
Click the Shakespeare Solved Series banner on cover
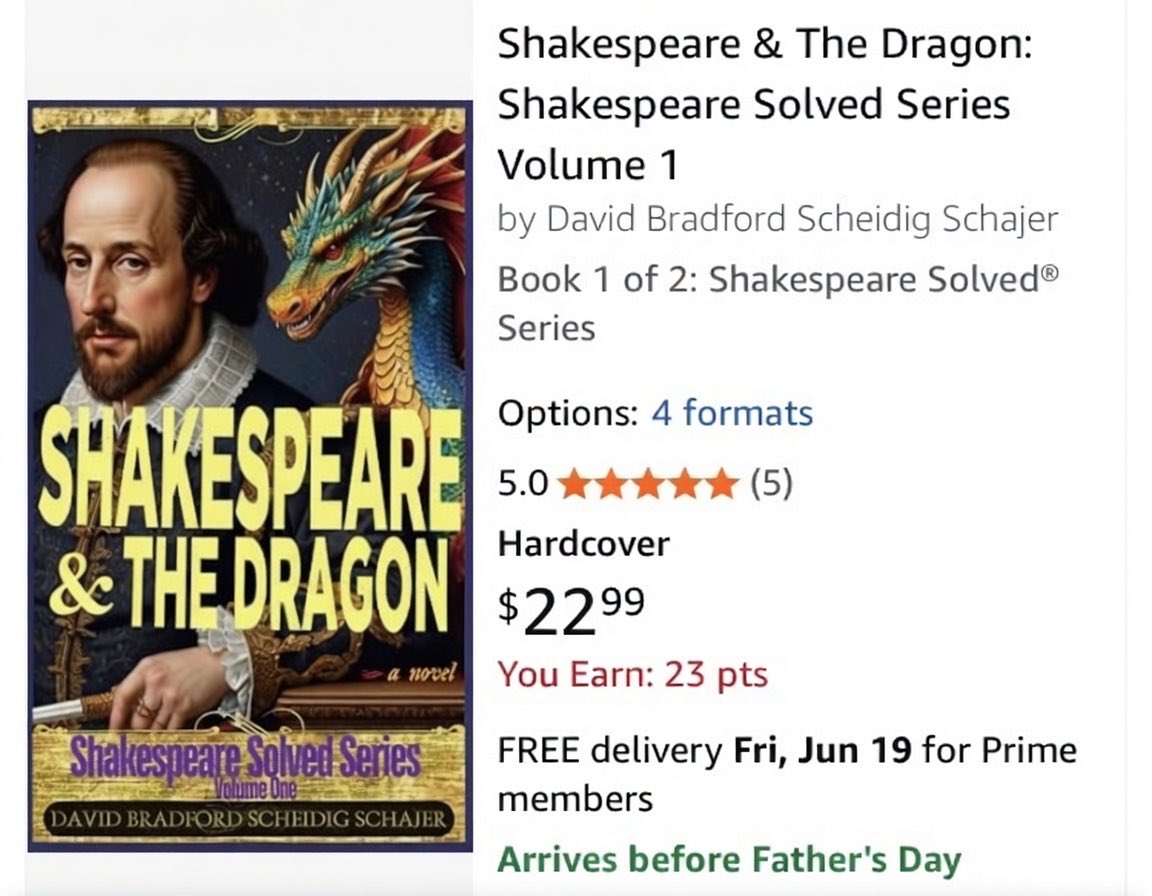pos(245,759)
